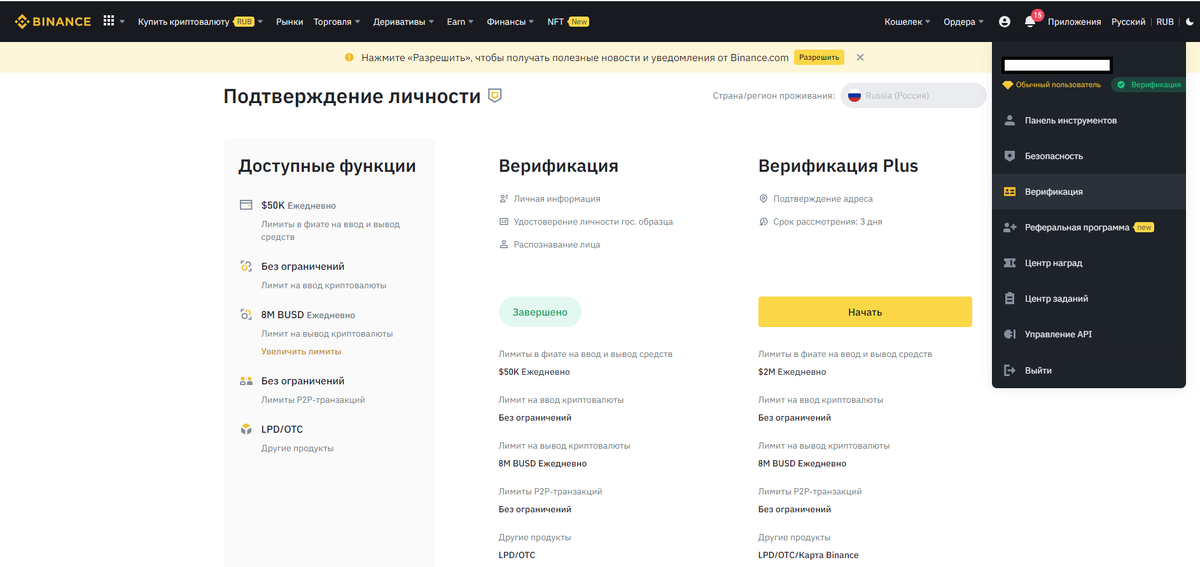Screen dimensions: 1200x567
Task: Click the warning icon in notification banner
Action: 349,58
